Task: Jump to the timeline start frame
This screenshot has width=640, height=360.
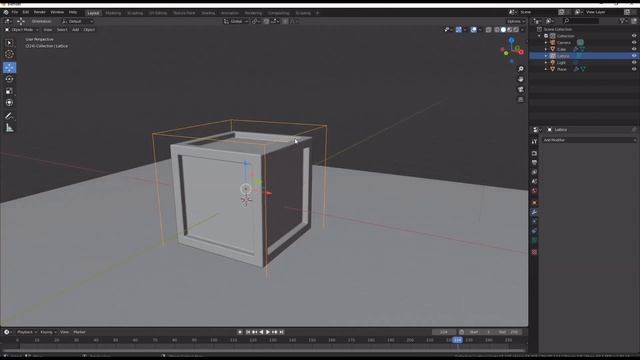Action: 248,332
